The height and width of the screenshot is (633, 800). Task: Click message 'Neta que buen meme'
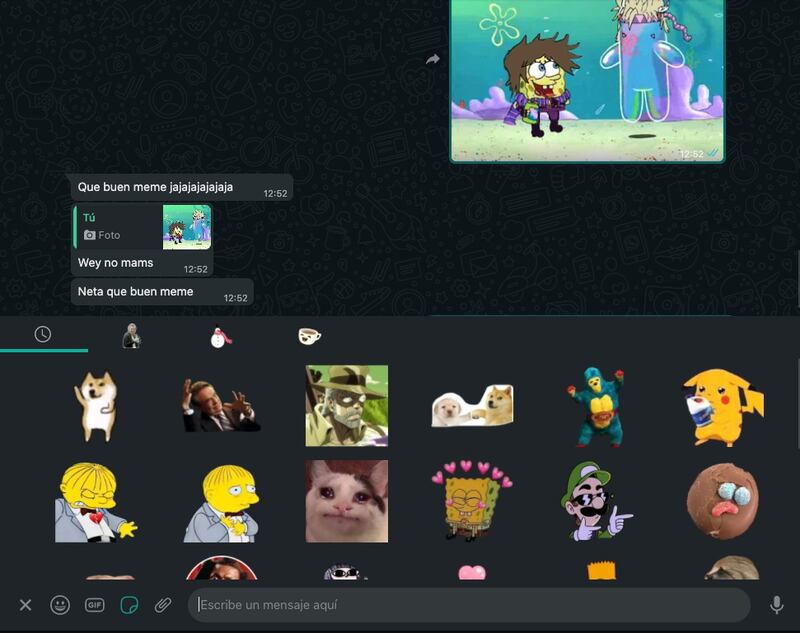coord(162,292)
